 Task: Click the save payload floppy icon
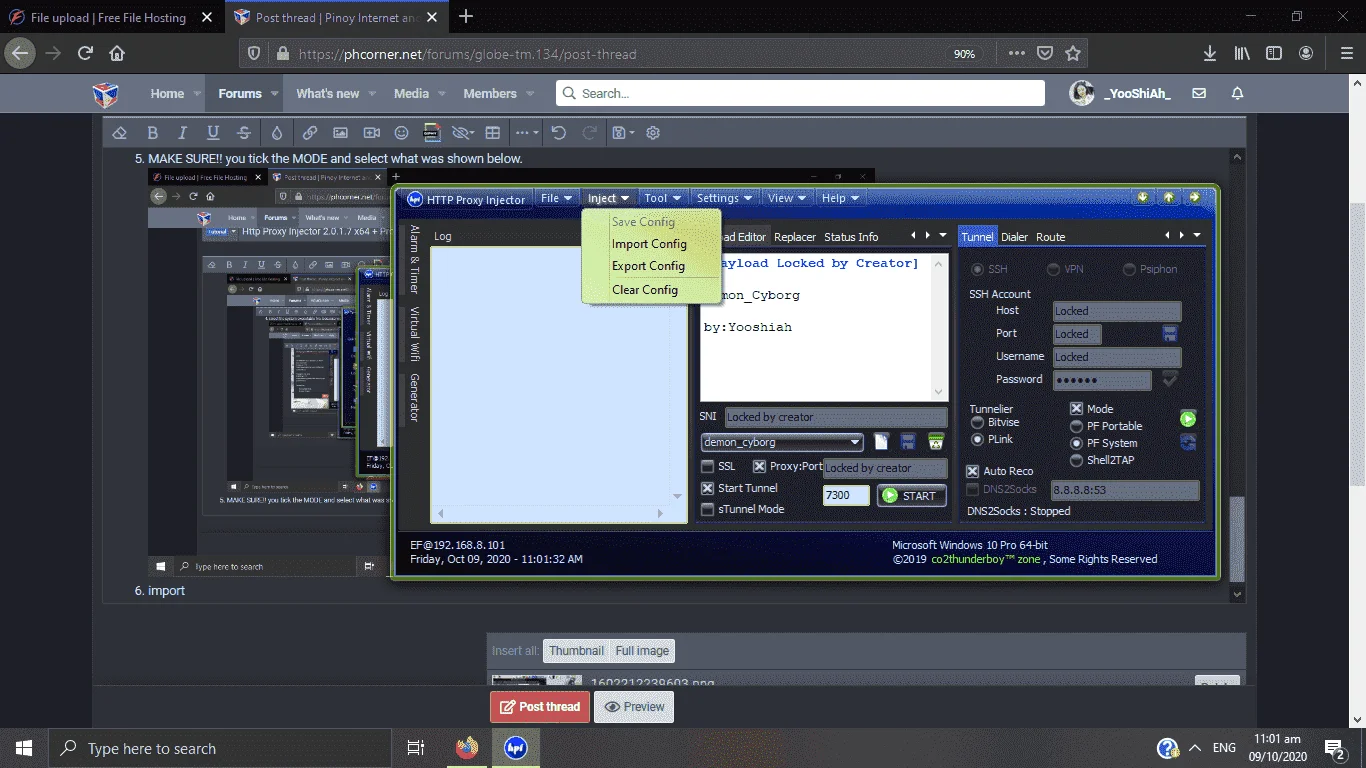click(908, 442)
